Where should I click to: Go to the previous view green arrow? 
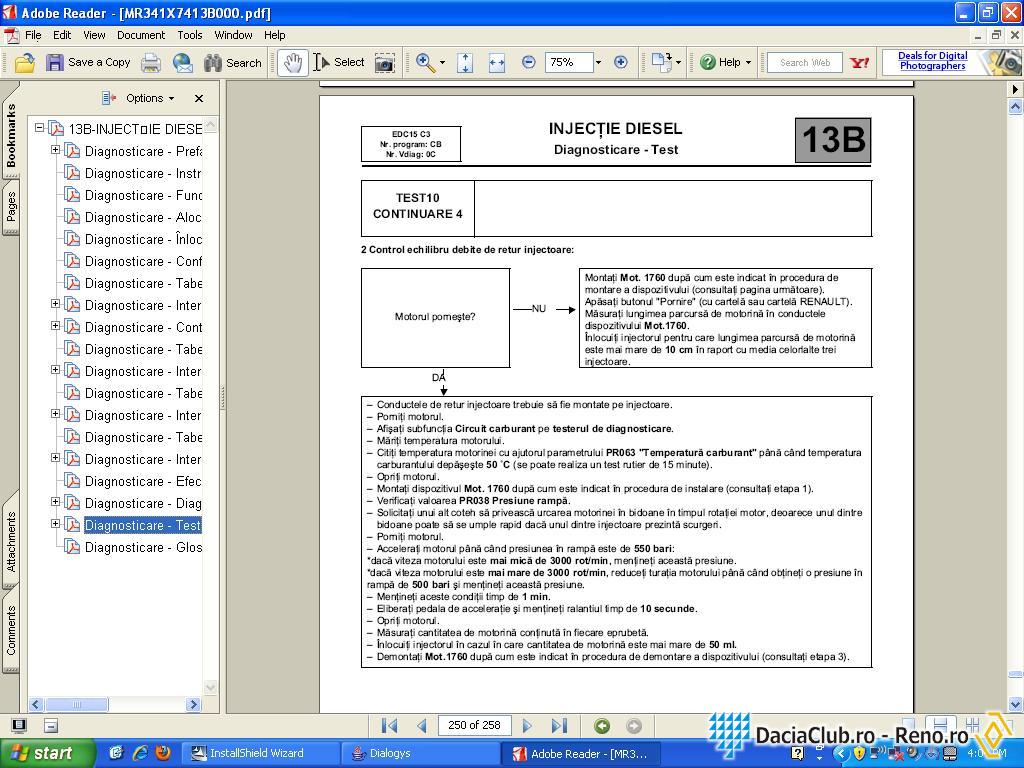(x=602, y=726)
